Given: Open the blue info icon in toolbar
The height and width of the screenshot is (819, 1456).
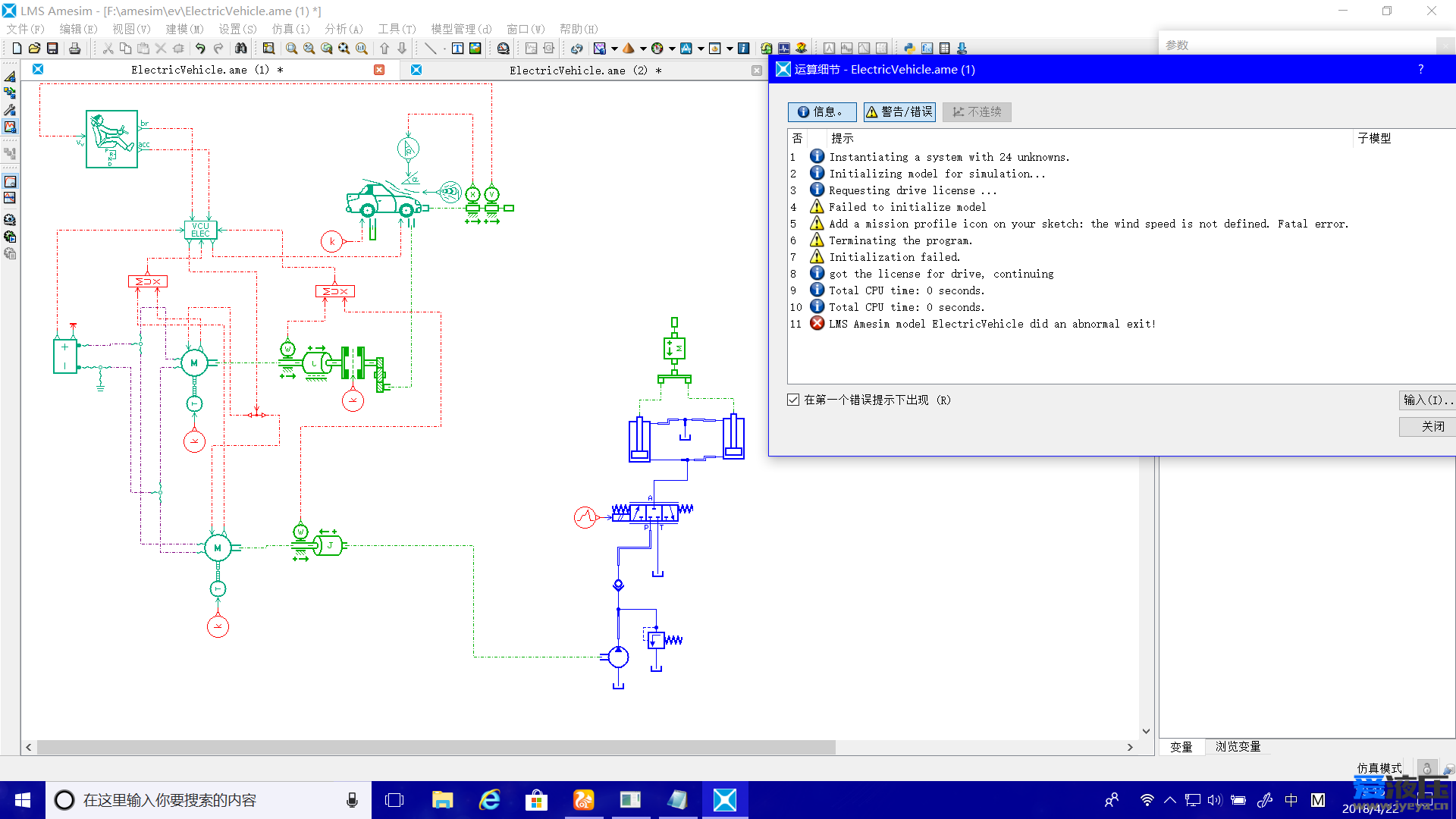Looking at the screenshot, I should click(744, 49).
